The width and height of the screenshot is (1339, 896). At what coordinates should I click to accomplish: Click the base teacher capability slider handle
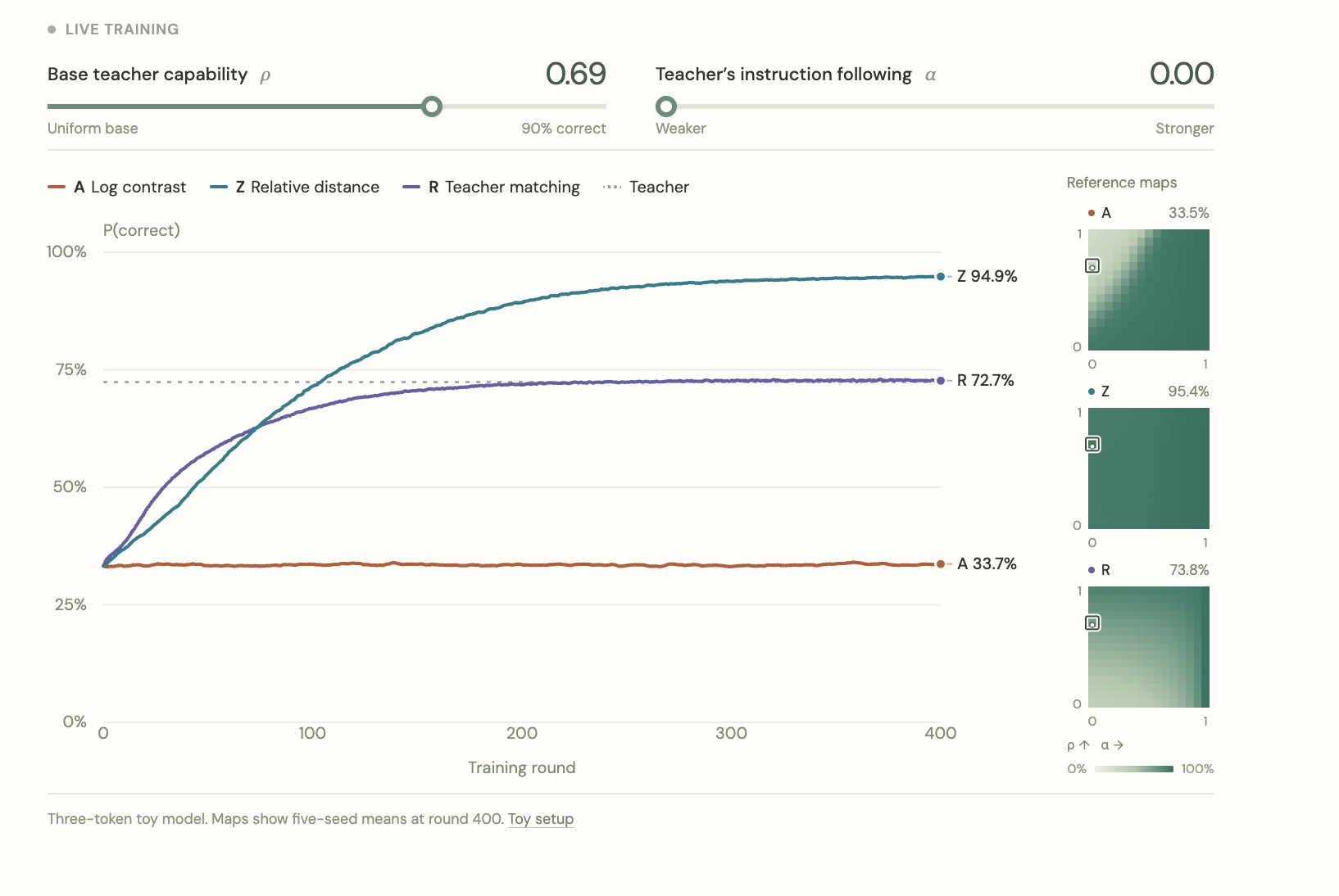tap(432, 106)
